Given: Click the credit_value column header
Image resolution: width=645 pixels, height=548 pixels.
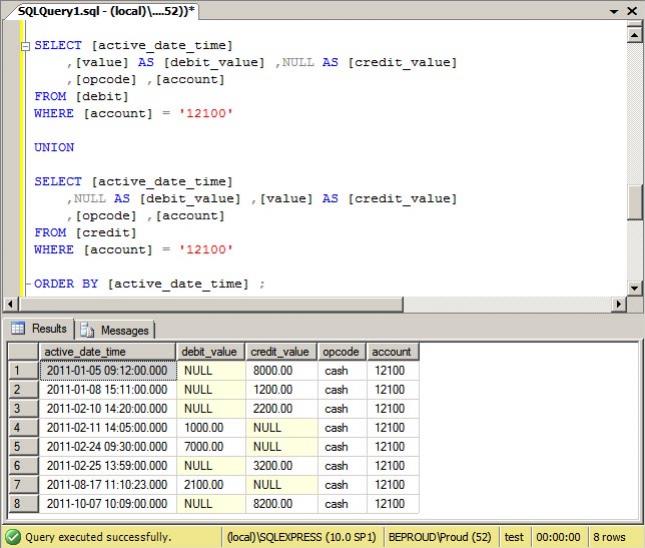Looking at the screenshot, I should 281,352.
